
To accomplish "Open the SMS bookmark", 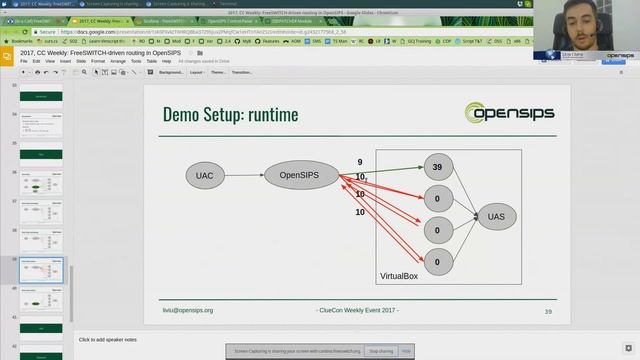I will coord(313,41).
